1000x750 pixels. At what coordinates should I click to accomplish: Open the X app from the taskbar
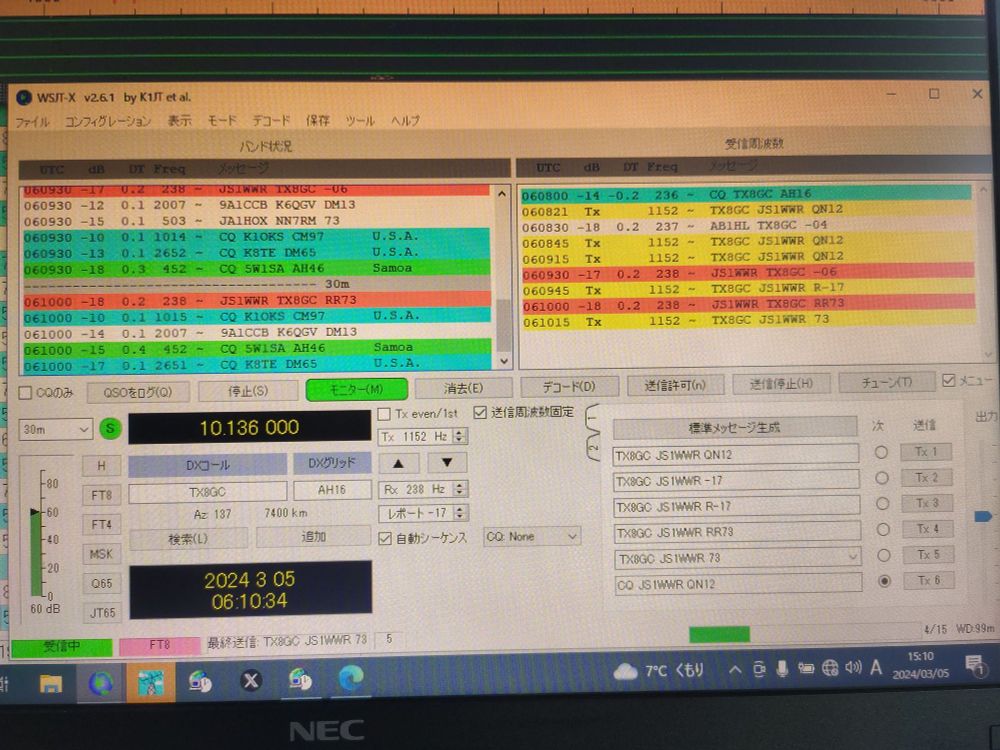(251, 682)
